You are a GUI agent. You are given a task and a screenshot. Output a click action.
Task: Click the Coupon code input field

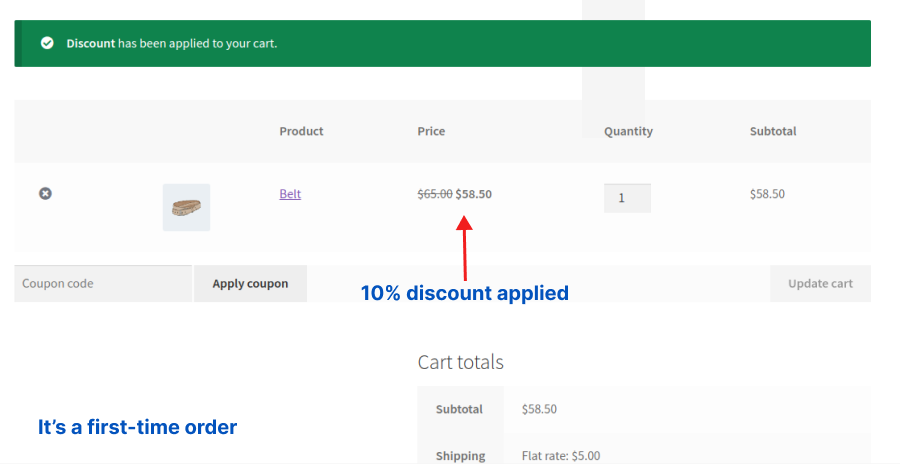(x=103, y=284)
